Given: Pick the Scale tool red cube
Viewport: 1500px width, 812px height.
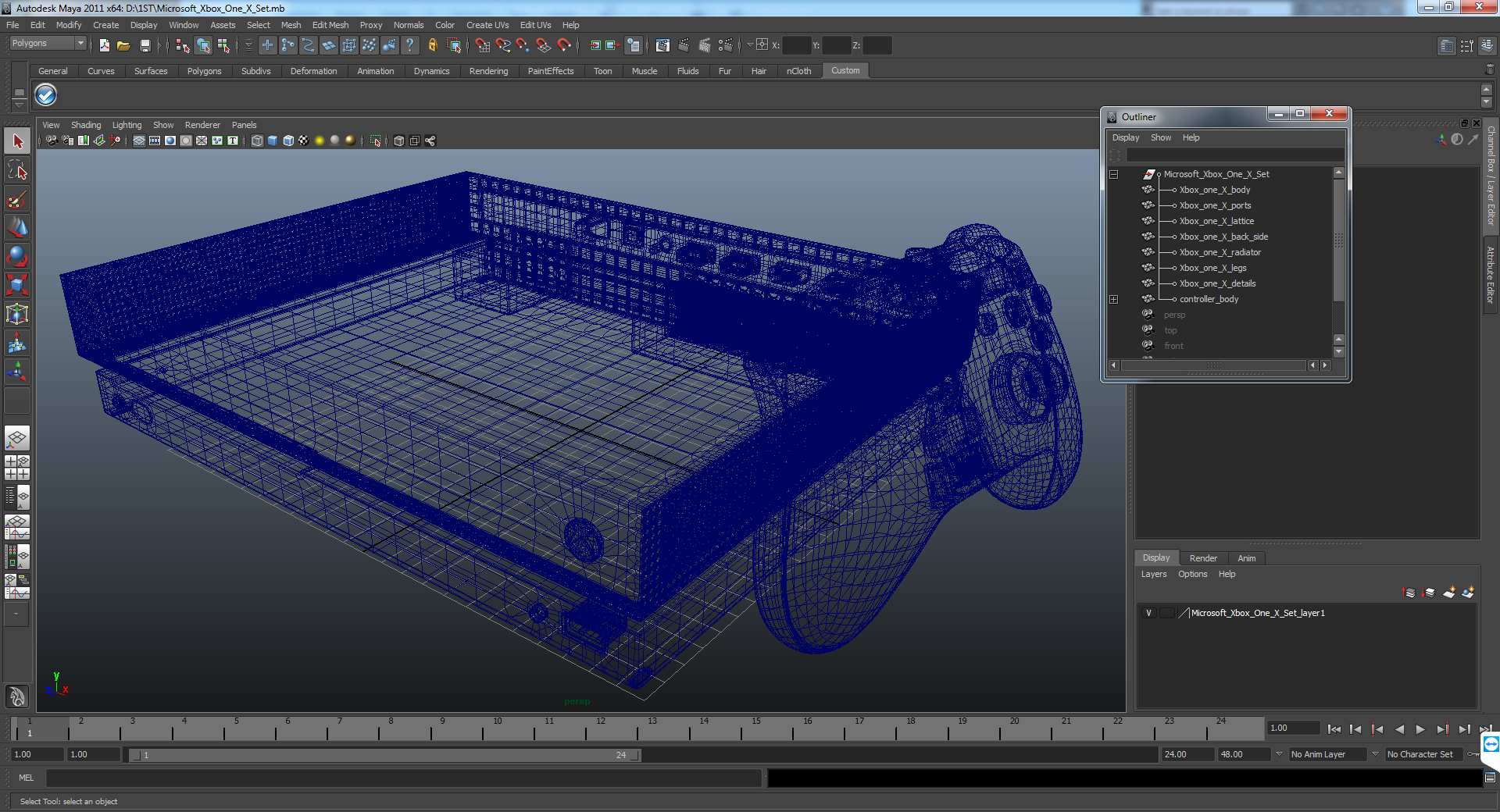Looking at the screenshot, I should tap(17, 285).
